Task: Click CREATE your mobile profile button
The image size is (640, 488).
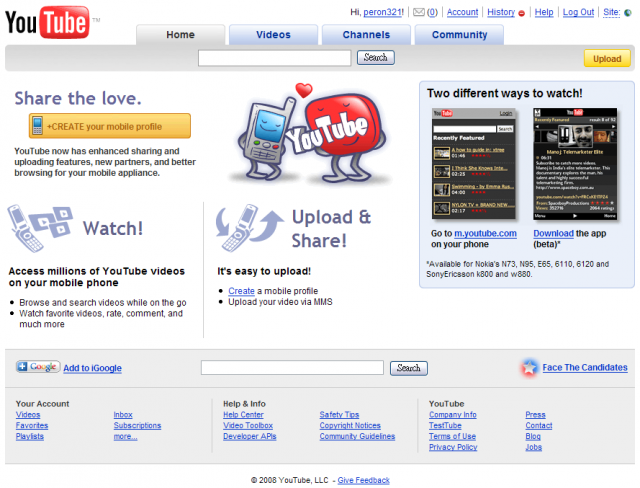Action: 109,126
